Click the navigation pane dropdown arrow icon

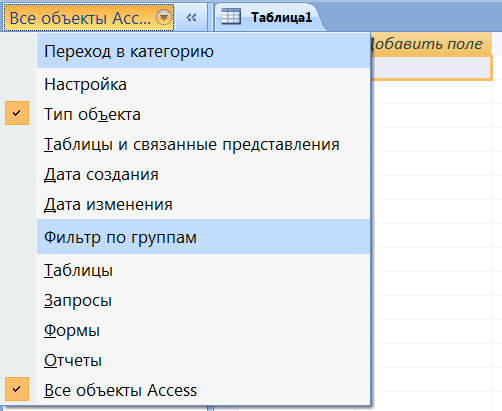pyautogui.click(x=164, y=17)
